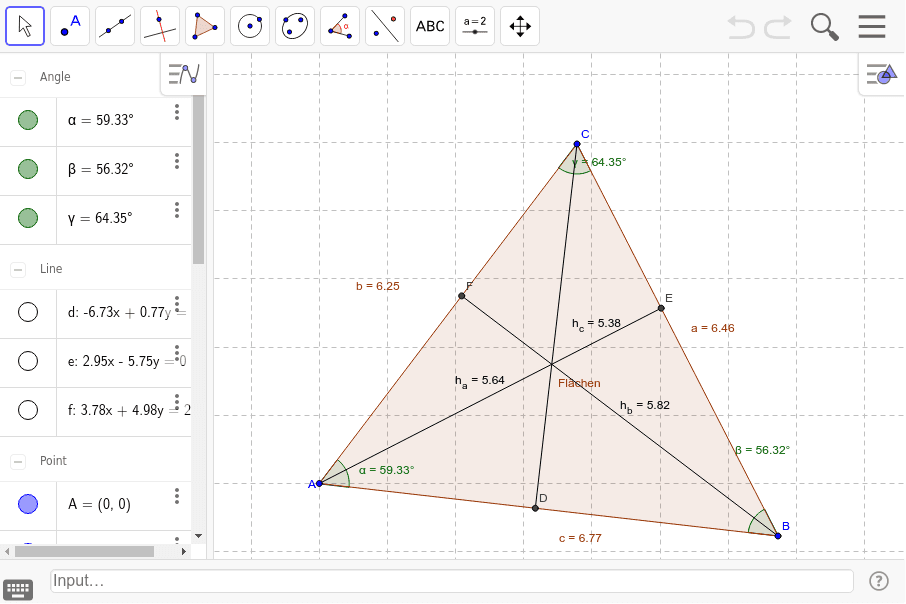Click the horizontal scrollbar right arrow
906x604 pixels.
point(184,551)
